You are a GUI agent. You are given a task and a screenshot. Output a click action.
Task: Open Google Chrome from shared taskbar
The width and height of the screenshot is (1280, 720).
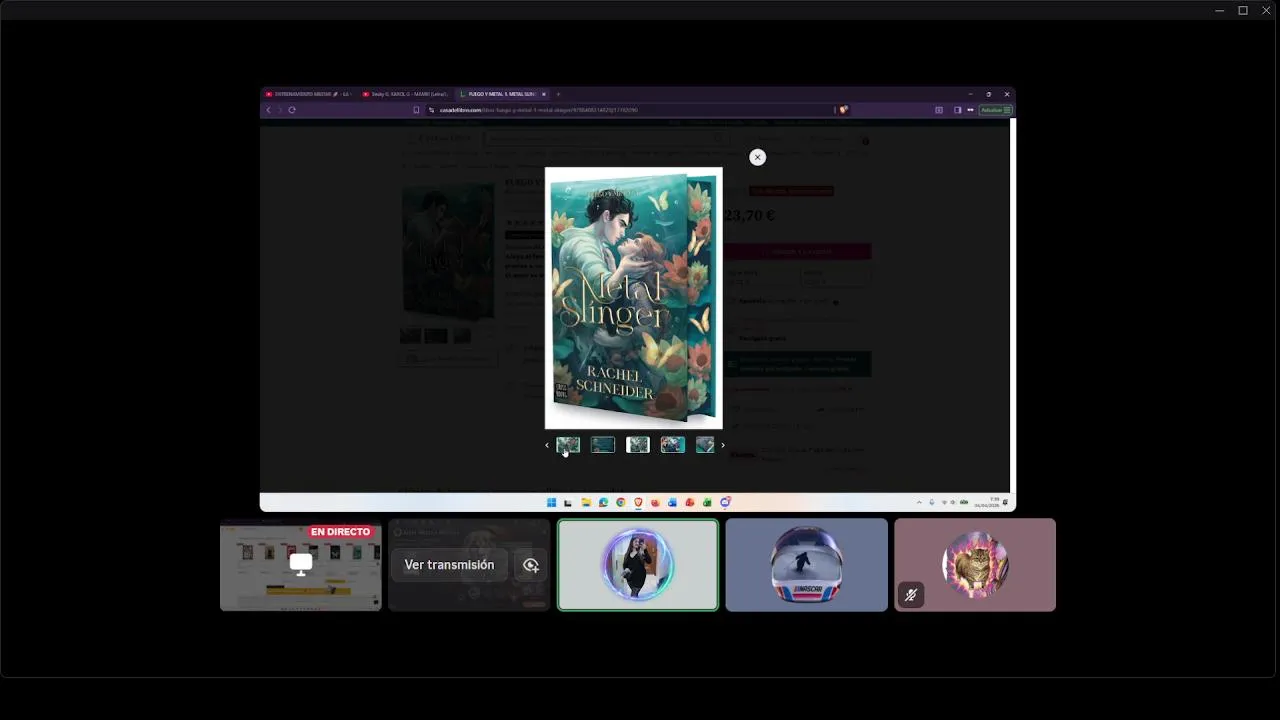(621, 502)
